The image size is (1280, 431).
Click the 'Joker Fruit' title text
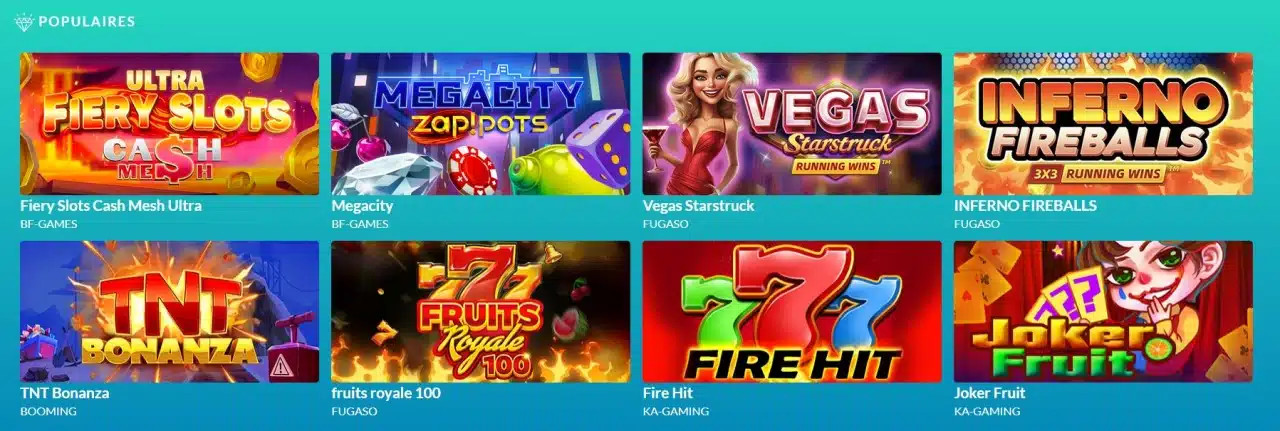[x=990, y=394]
